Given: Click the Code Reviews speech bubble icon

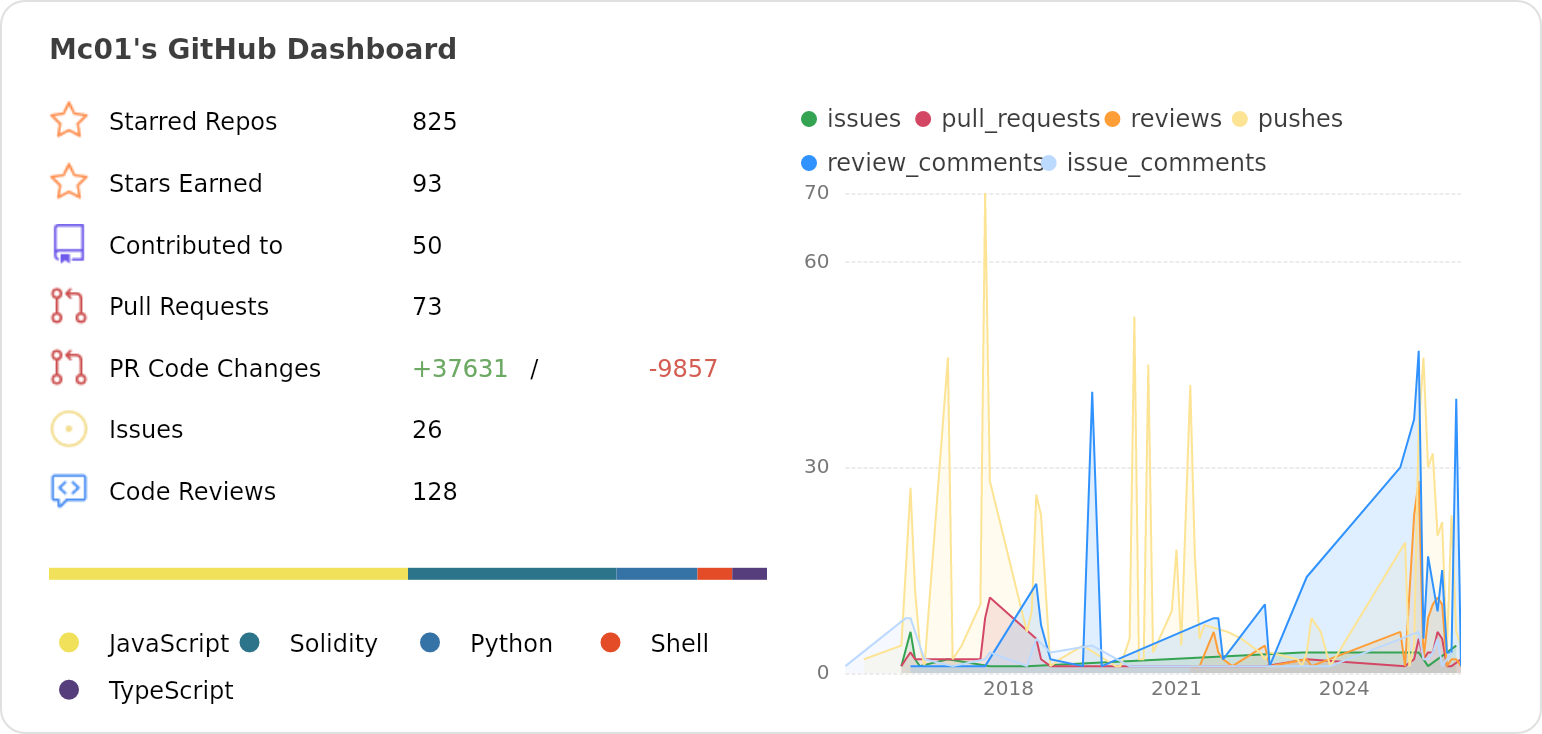Looking at the screenshot, I should coord(69,490).
